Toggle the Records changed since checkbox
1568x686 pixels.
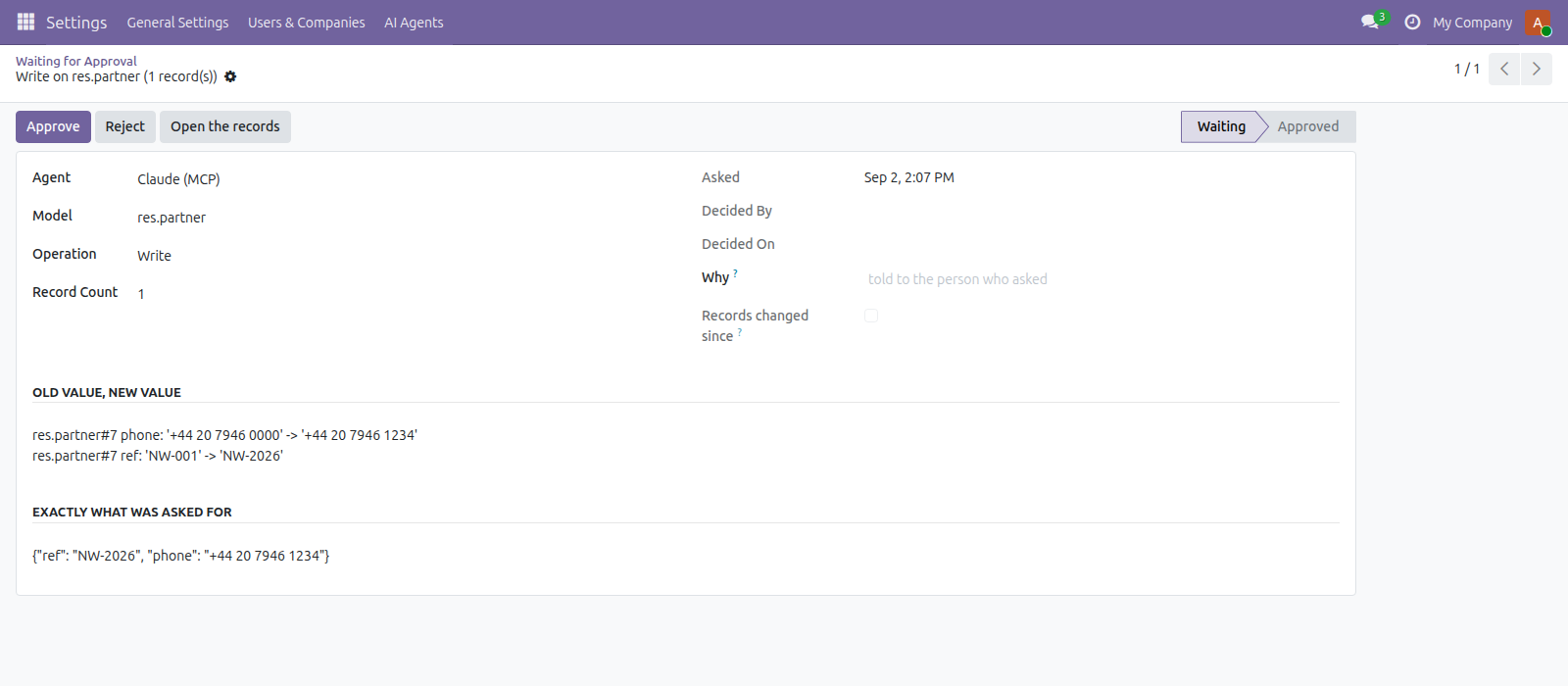pos(871,316)
